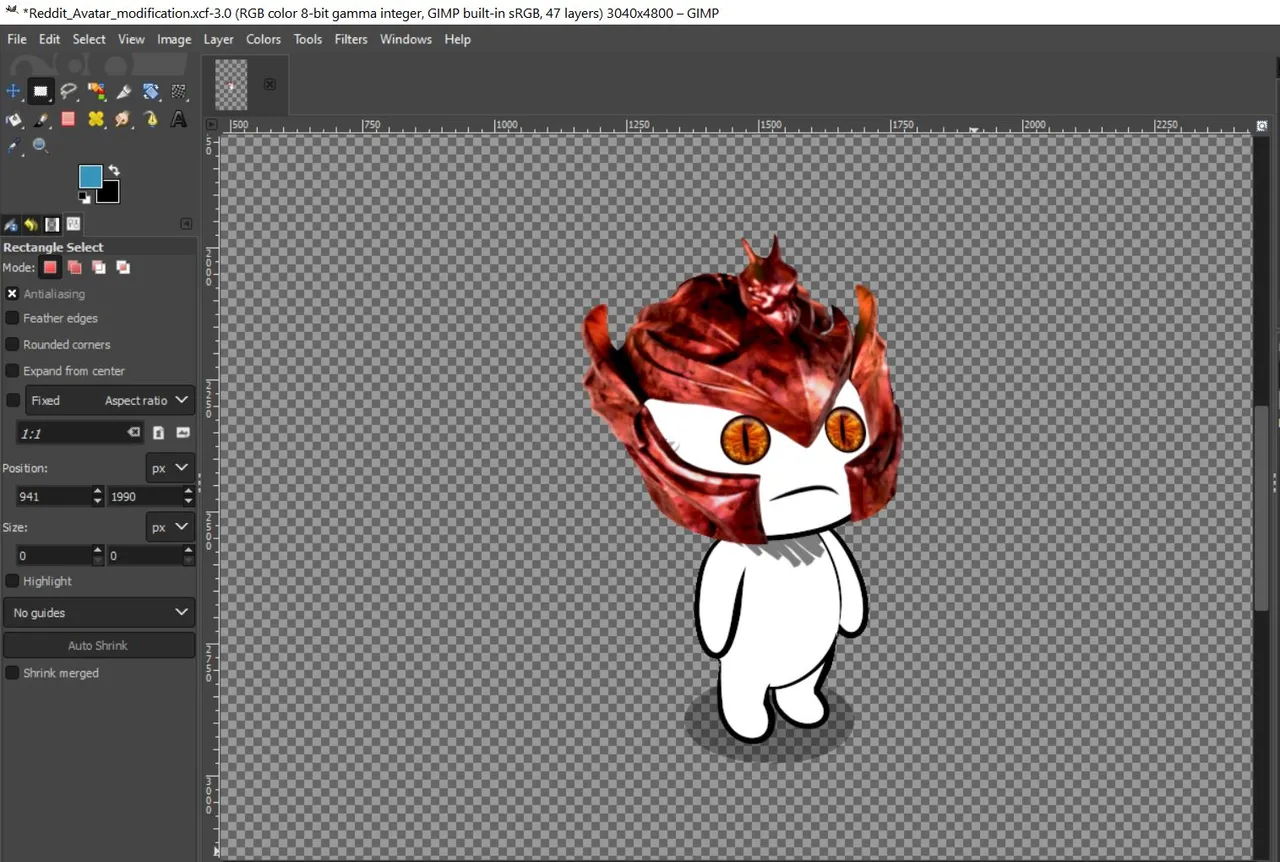Screen dimensions: 1280x862
Task: Select the Free Select lasso tool
Action: click(68, 91)
